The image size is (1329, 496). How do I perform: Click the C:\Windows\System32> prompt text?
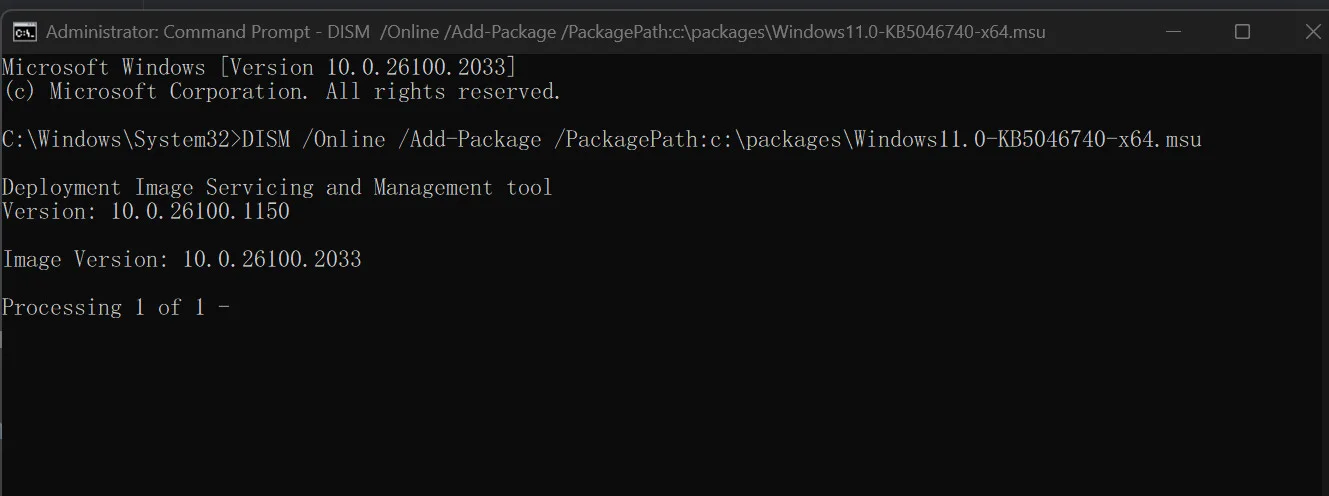pos(121,140)
